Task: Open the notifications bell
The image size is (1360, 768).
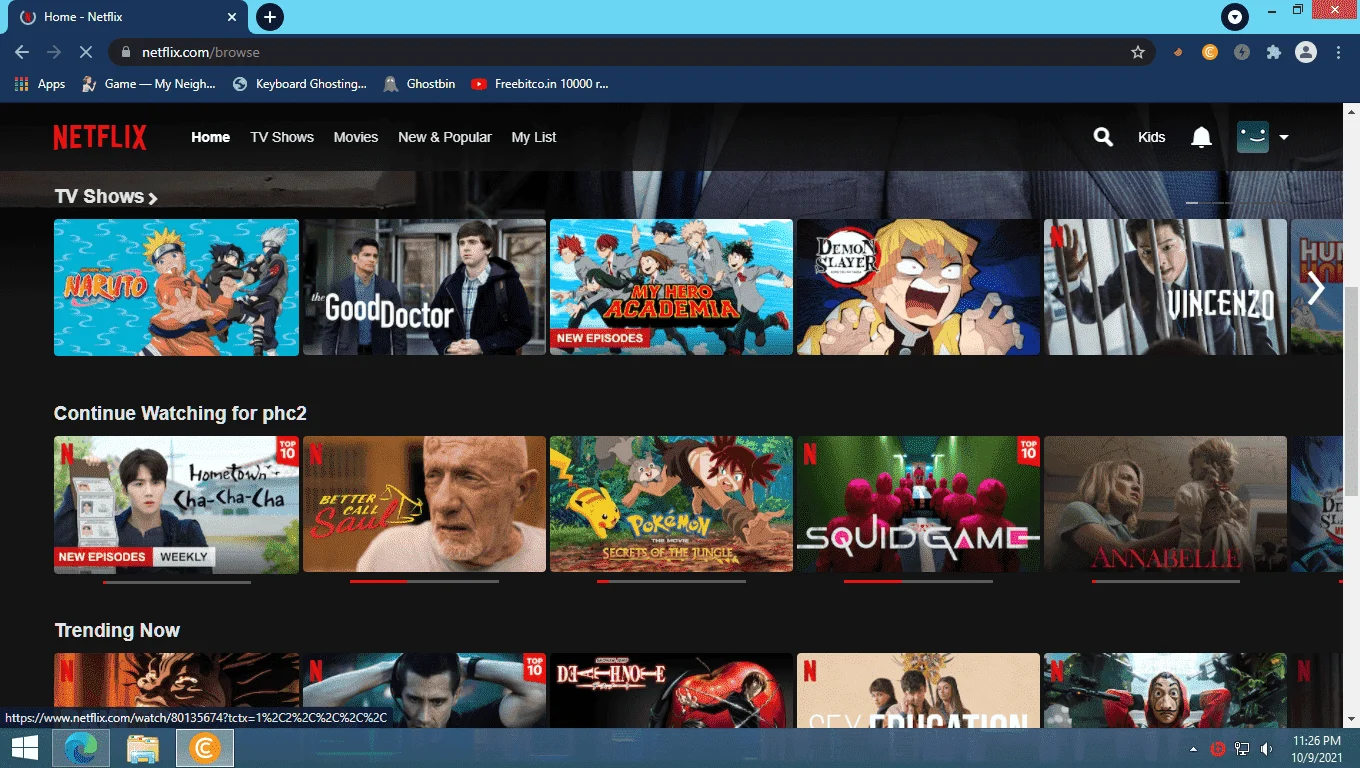Action: [x=1201, y=137]
